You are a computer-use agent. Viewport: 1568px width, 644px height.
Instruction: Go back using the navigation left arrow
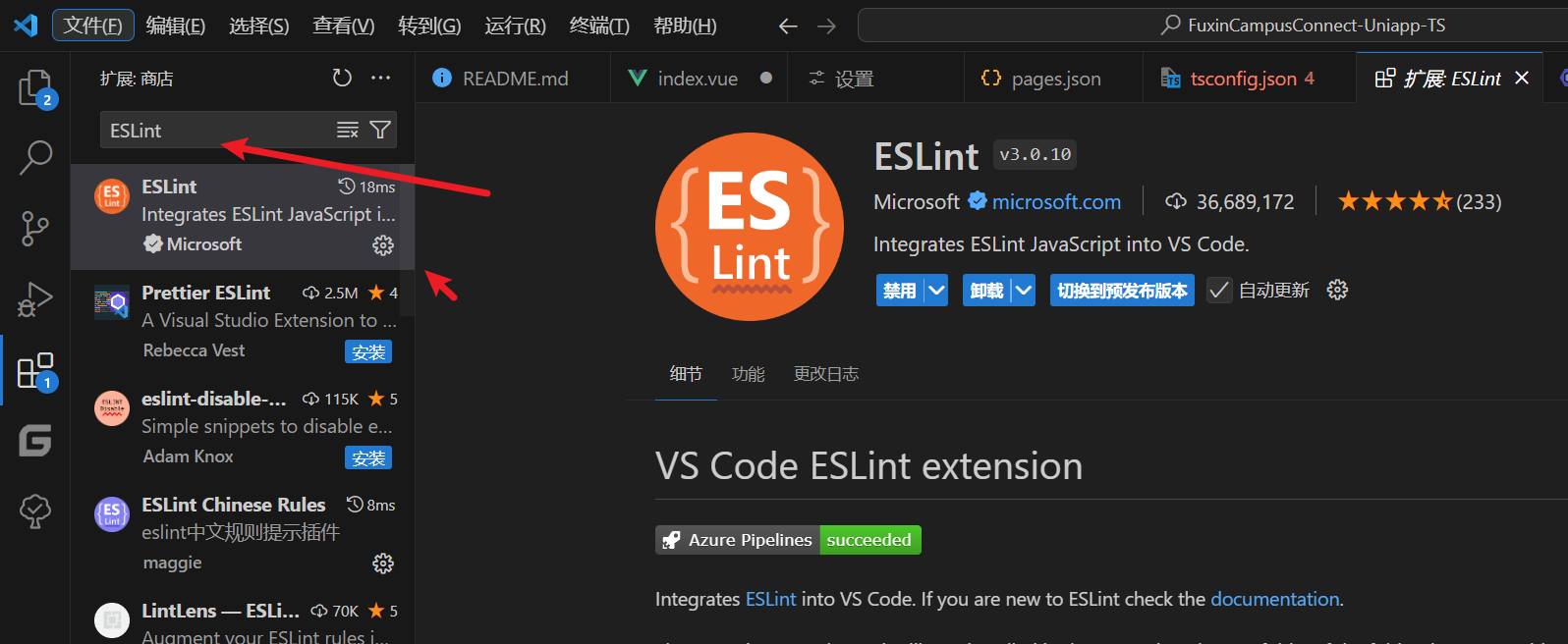click(x=788, y=26)
